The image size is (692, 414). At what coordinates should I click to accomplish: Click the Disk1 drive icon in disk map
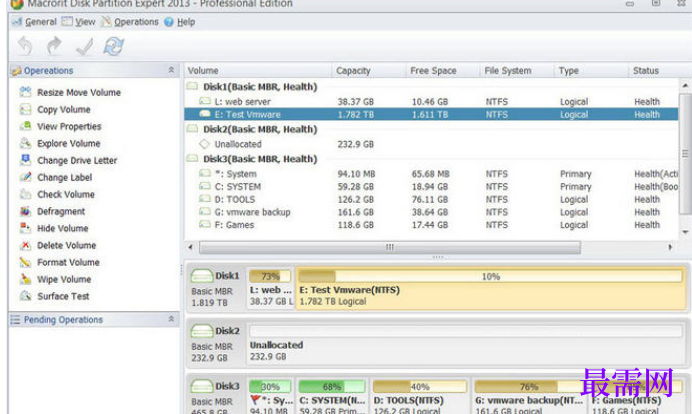click(x=202, y=276)
